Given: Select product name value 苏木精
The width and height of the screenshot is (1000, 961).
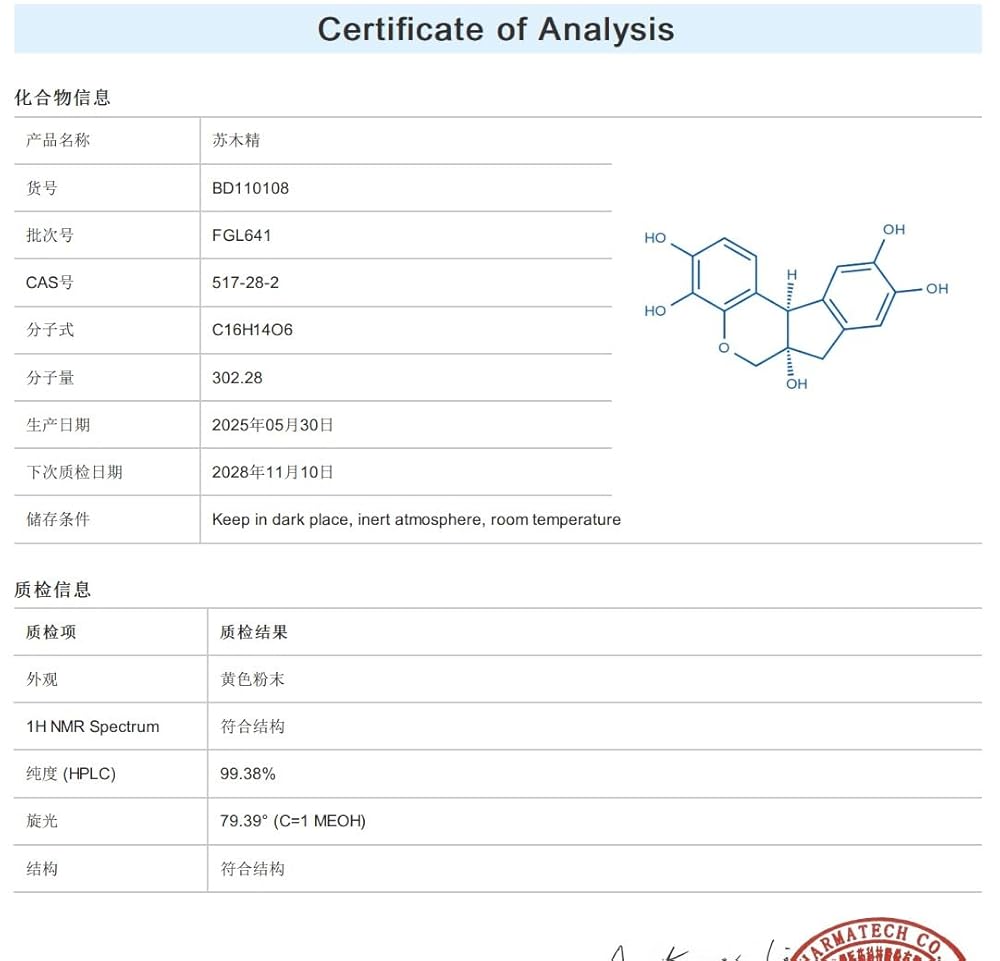Looking at the screenshot, I should [236, 140].
